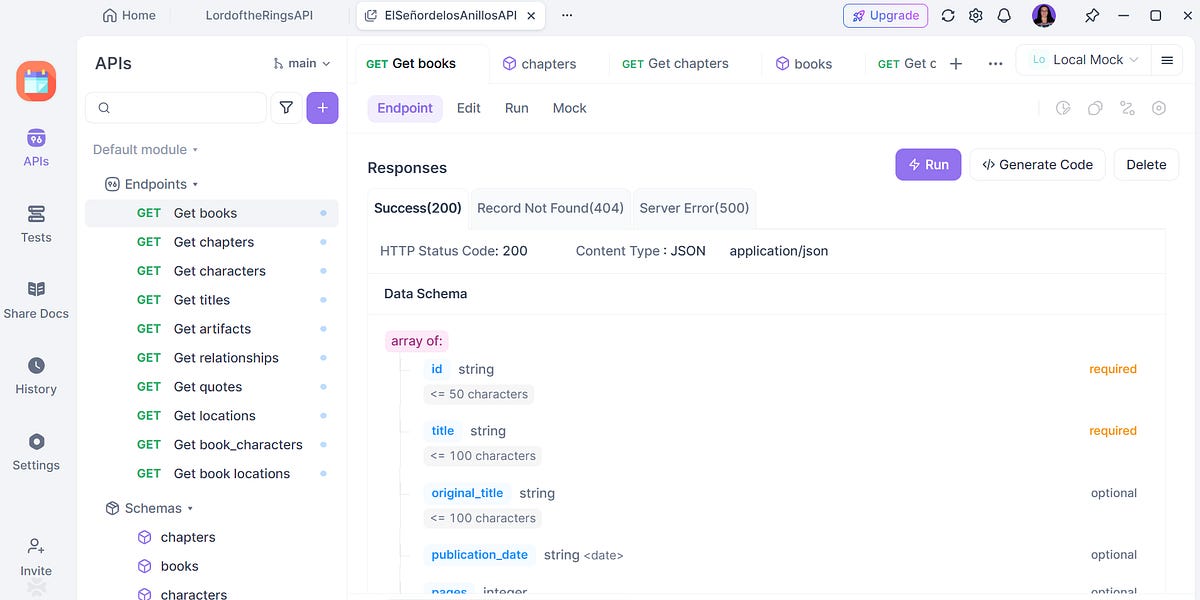Viewport: 1200px width, 600px height.
Task: Click the array of: schema label
Action: point(417,341)
